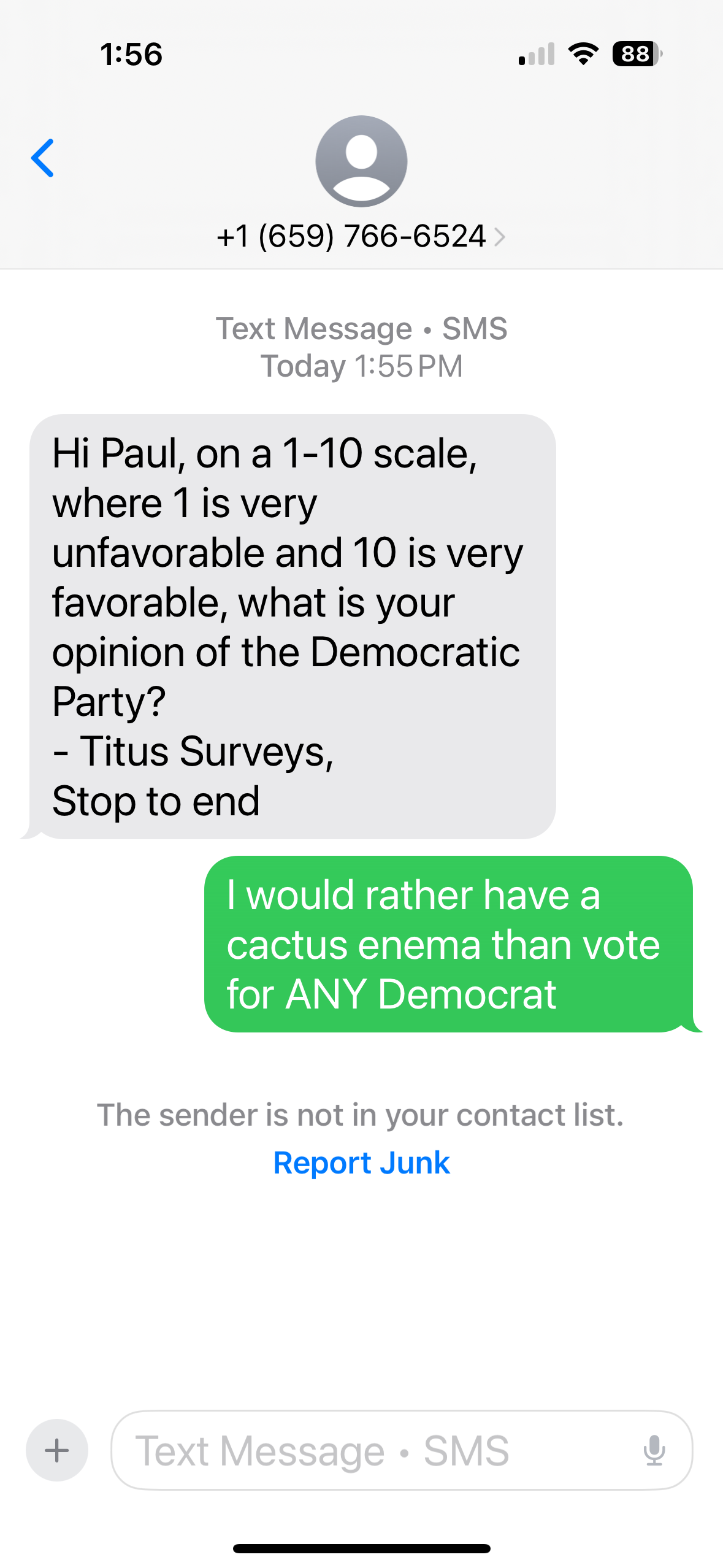Tap the battery level indicator

coord(637,54)
